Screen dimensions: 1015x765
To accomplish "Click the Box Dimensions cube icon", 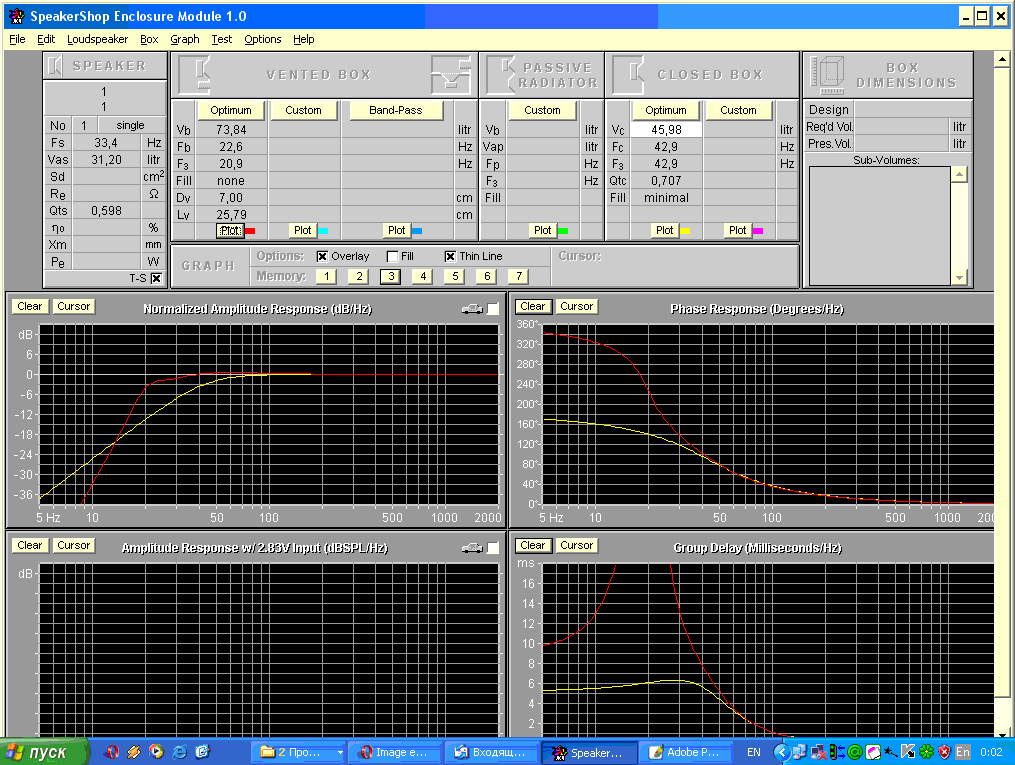I will [827, 74].
